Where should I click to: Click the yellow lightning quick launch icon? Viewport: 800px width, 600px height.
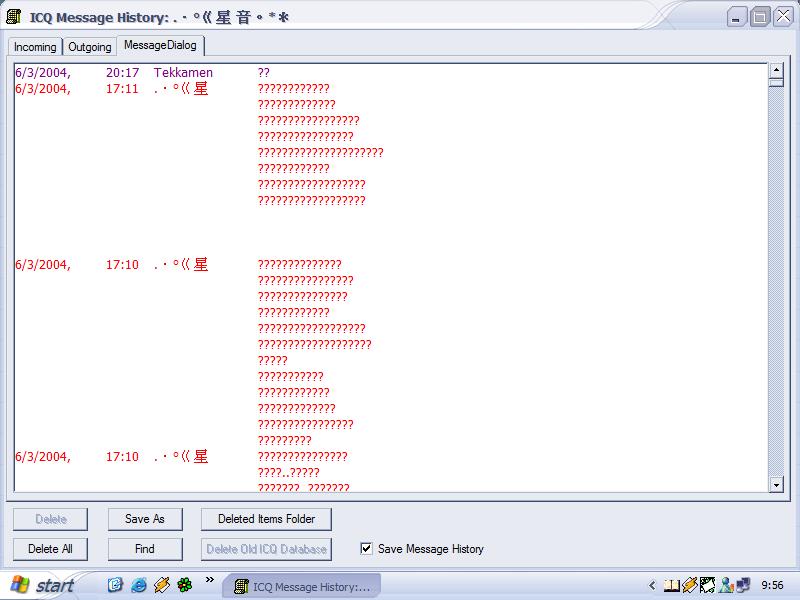pyautogui.click(x=162, y=585)
